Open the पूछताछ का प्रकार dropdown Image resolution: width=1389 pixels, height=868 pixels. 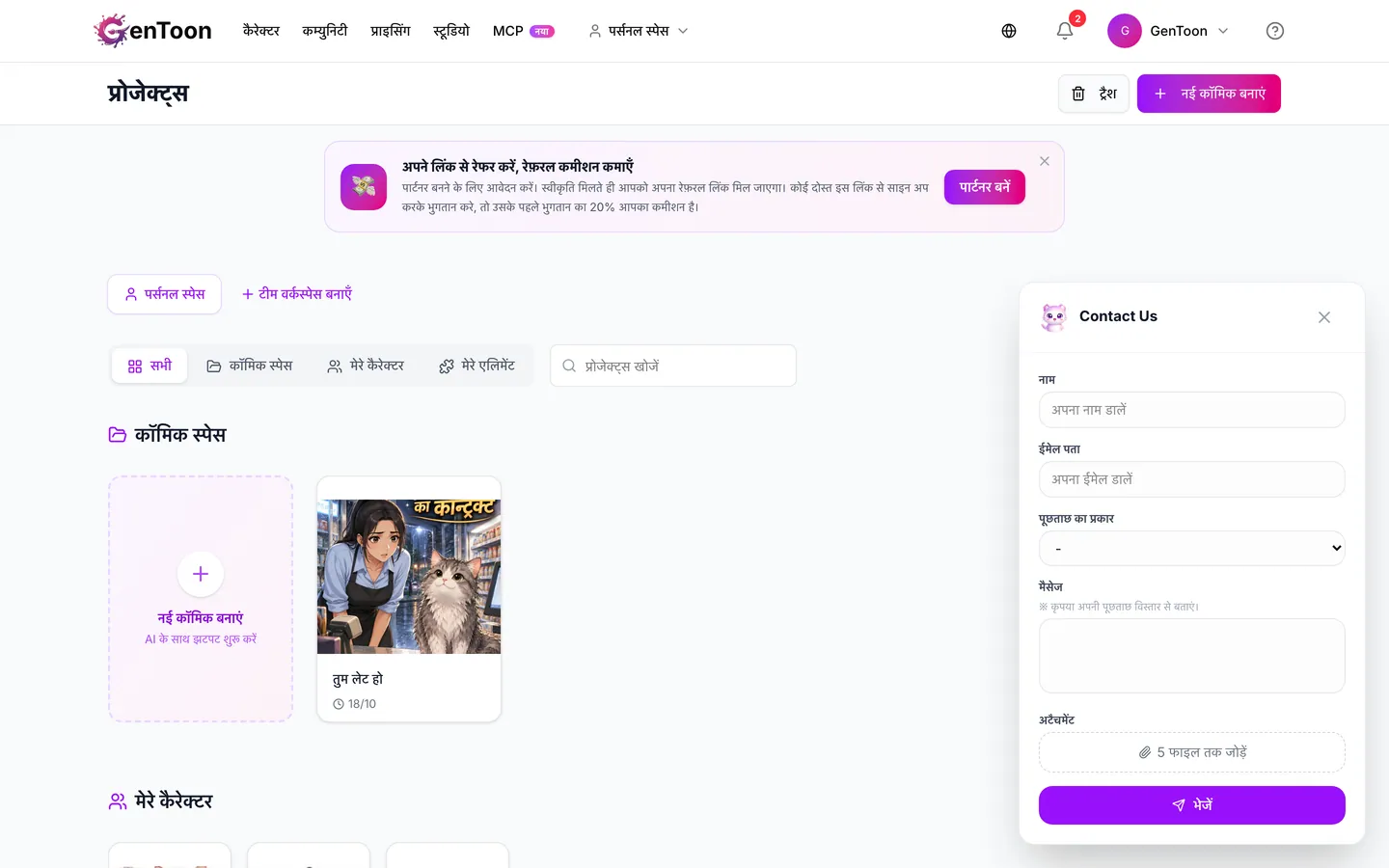[x=1192, y=549]
